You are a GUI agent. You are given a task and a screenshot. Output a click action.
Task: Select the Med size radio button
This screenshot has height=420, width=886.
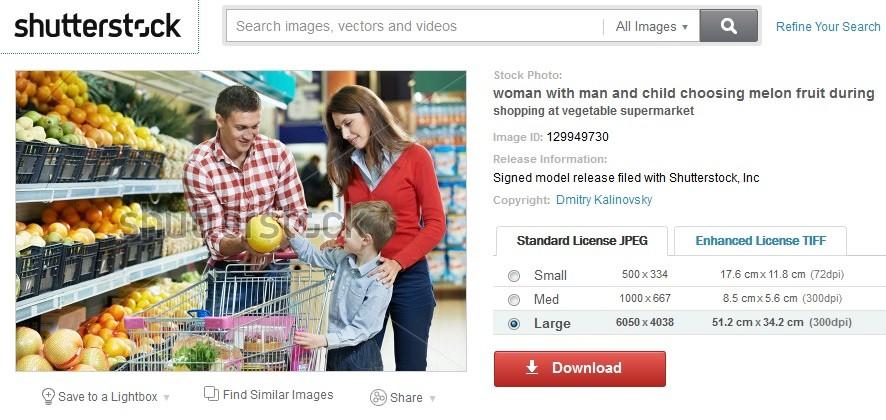(514, 300)
